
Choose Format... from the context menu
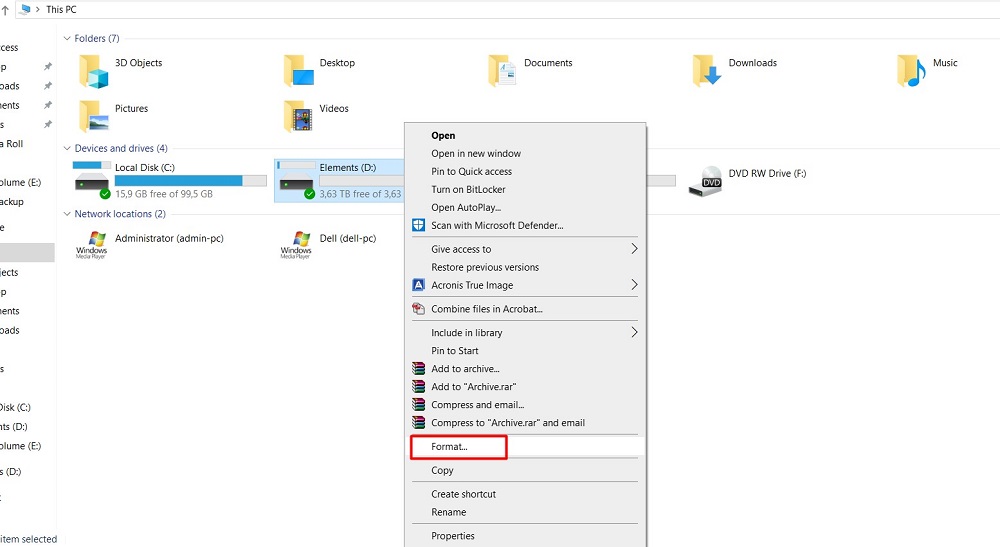pos(450,447)
